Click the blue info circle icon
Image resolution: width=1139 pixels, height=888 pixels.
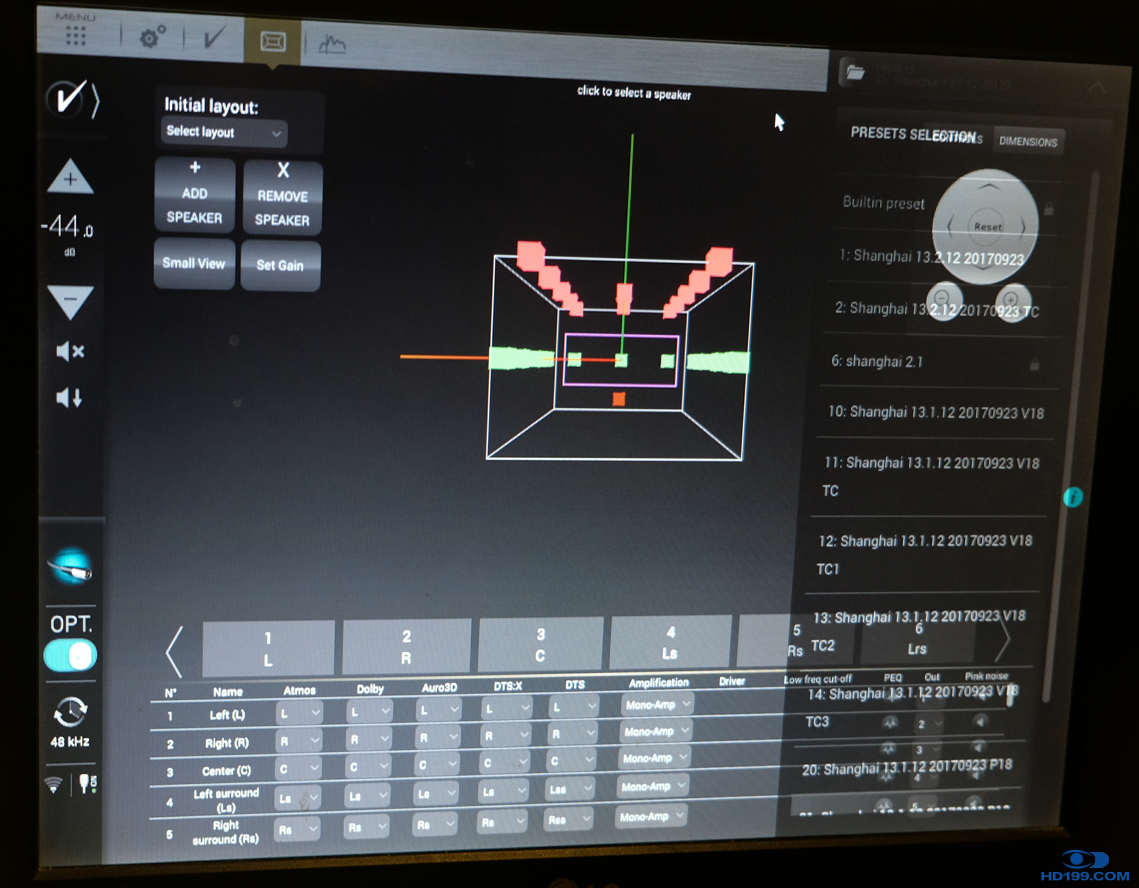point(1073,496)
